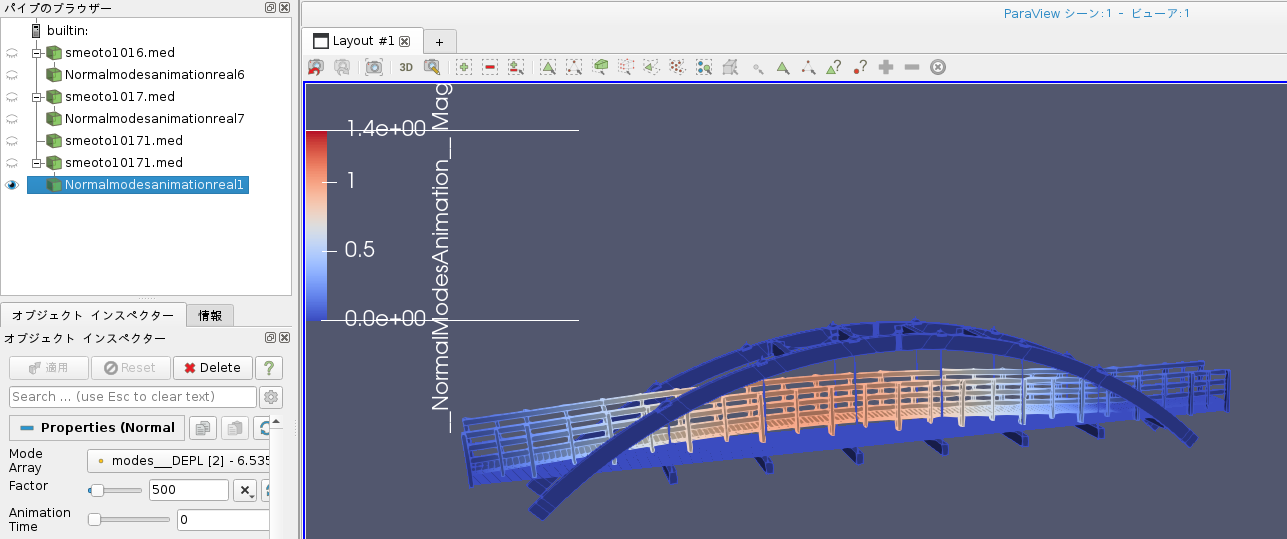
Task: Click the clear selection icon
Action: (938, 67)
